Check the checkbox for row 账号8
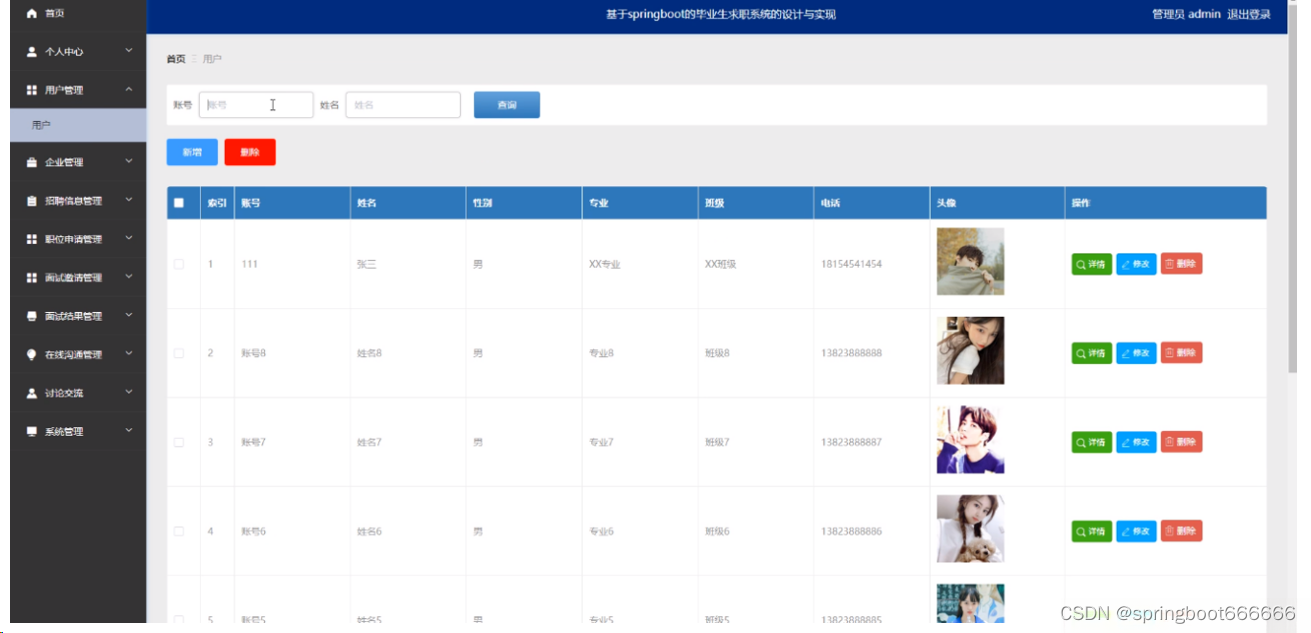 (x=179, y=353)
